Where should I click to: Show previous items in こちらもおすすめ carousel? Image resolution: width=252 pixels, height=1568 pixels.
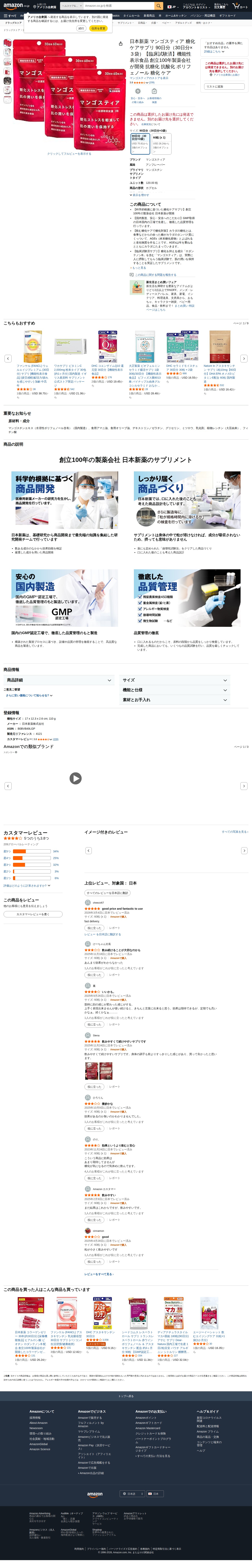click(x=8, y=359)
